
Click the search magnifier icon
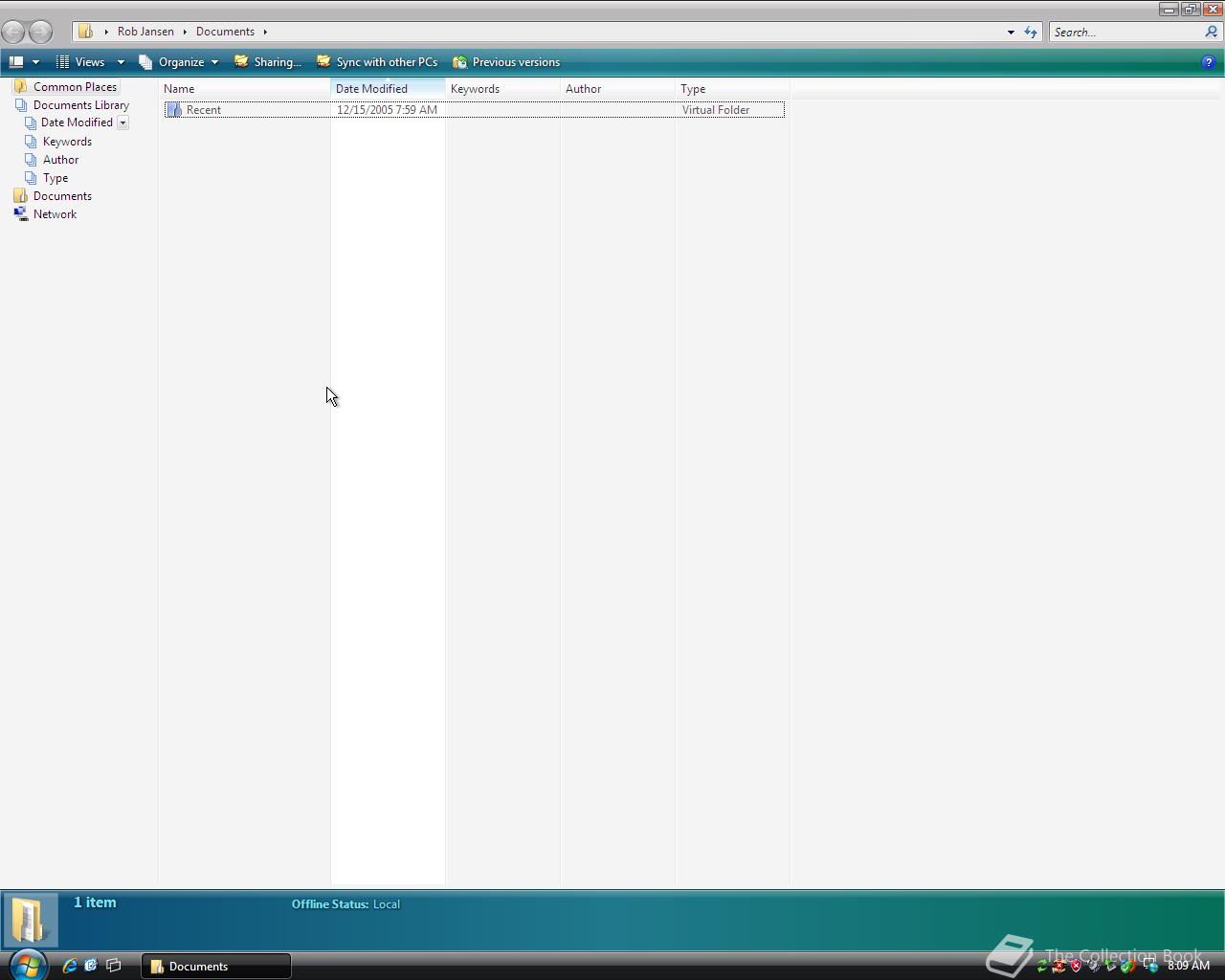[1212, 32]
